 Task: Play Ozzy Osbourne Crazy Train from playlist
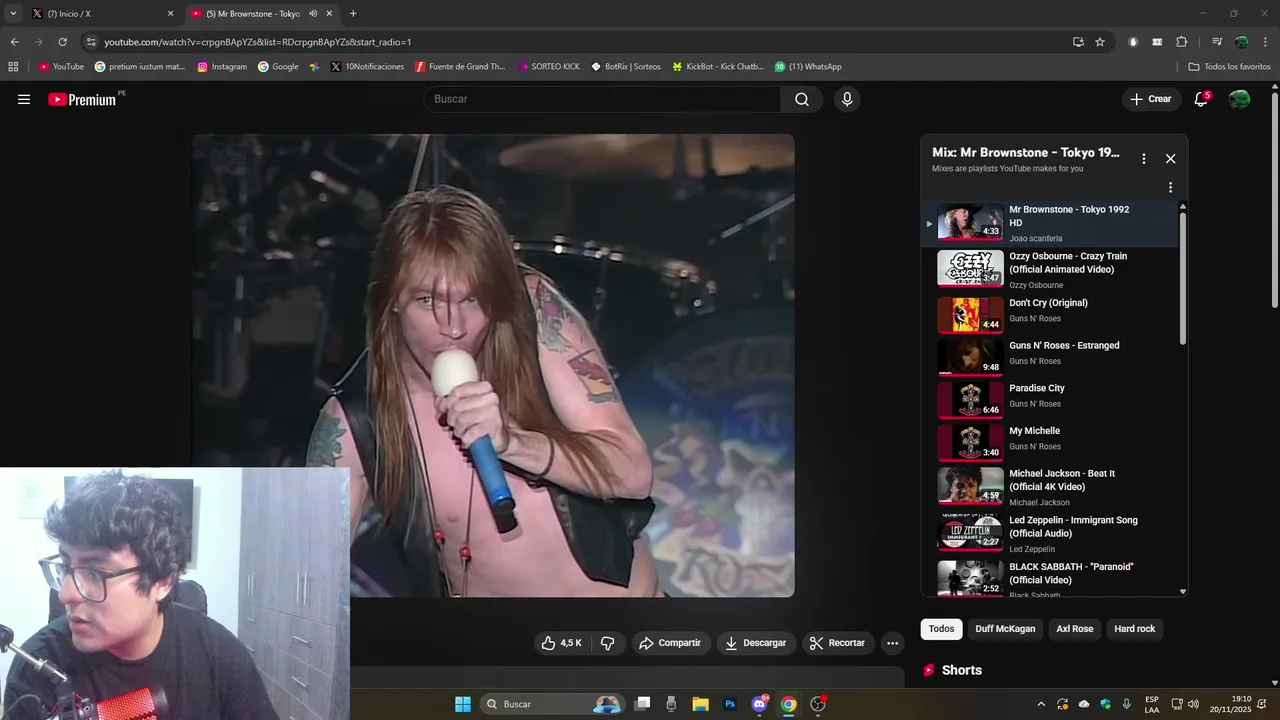pos(1050,270)
